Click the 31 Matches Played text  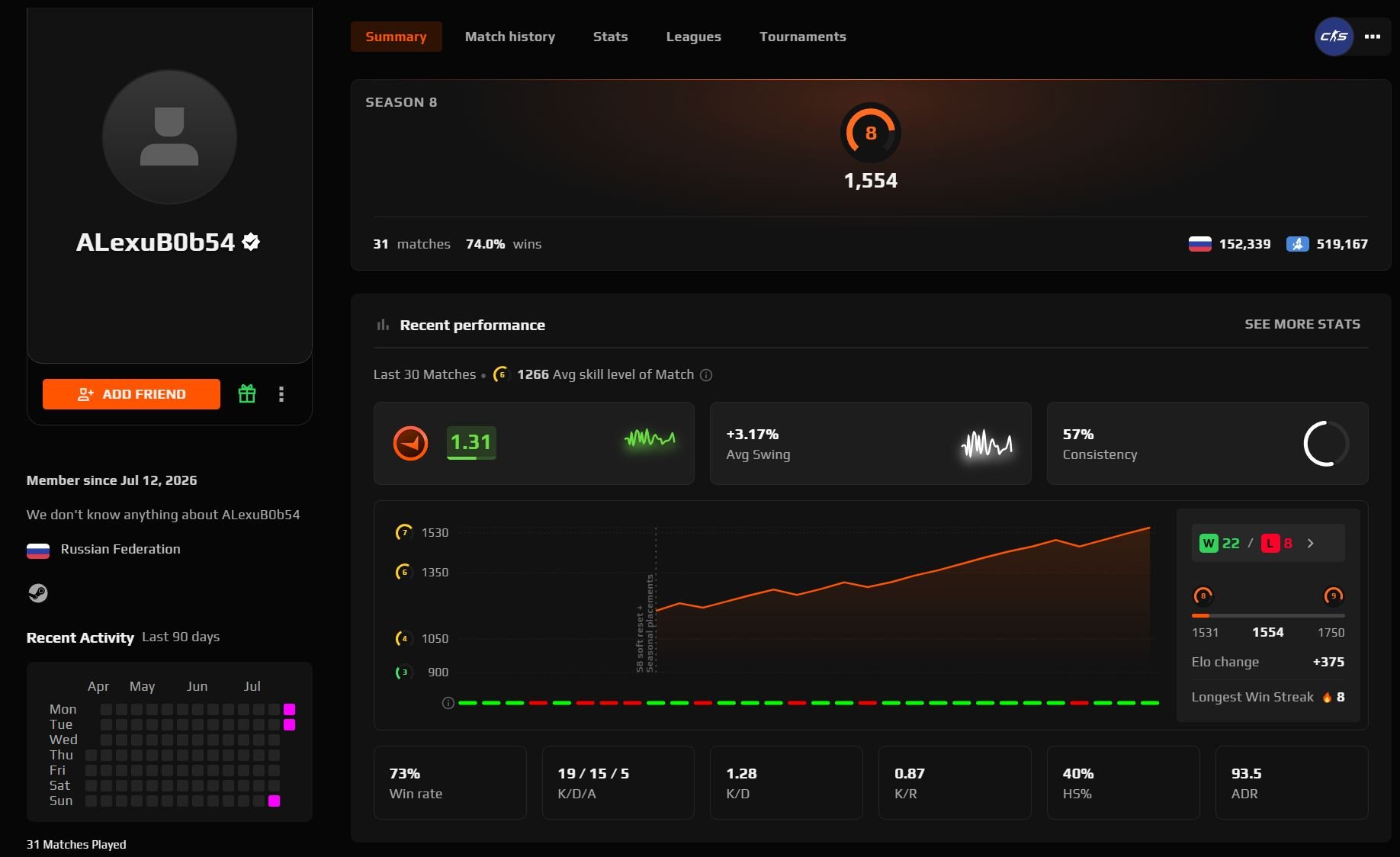point(76,844)
